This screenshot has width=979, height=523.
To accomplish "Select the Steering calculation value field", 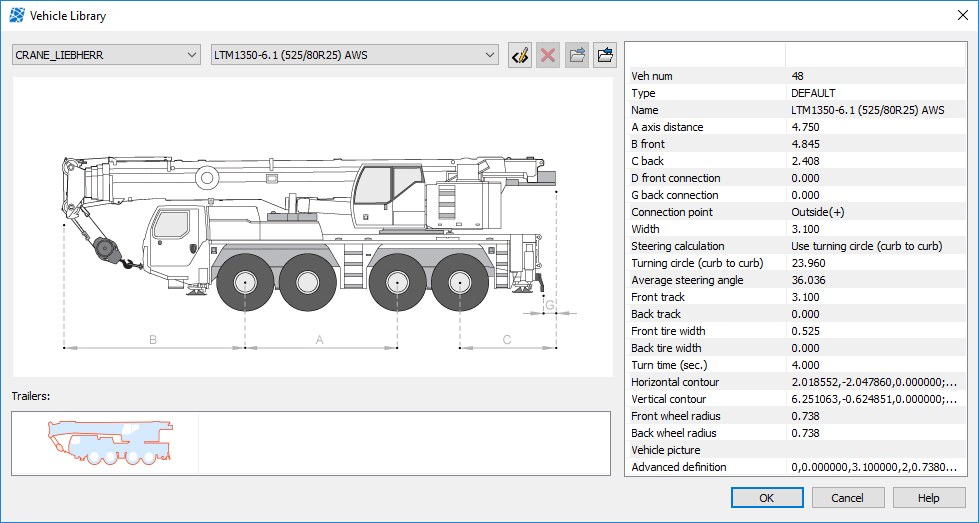I will click(x=876, y=246).
